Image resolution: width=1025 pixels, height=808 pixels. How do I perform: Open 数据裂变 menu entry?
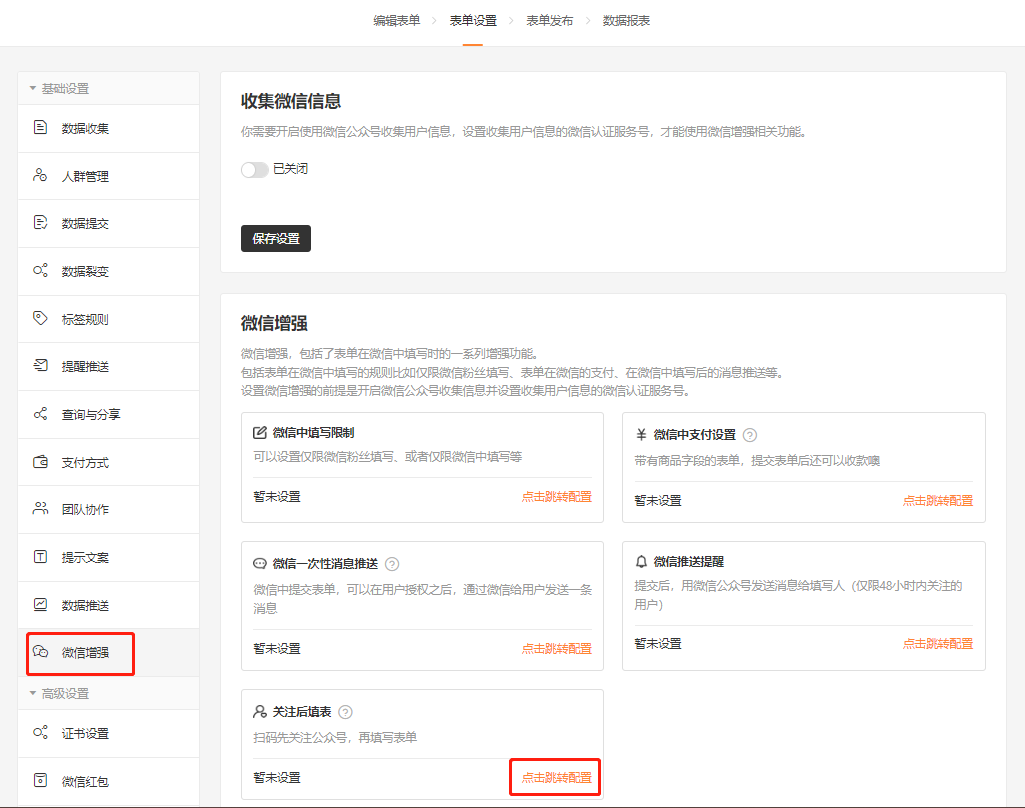(x=109, y=271)
